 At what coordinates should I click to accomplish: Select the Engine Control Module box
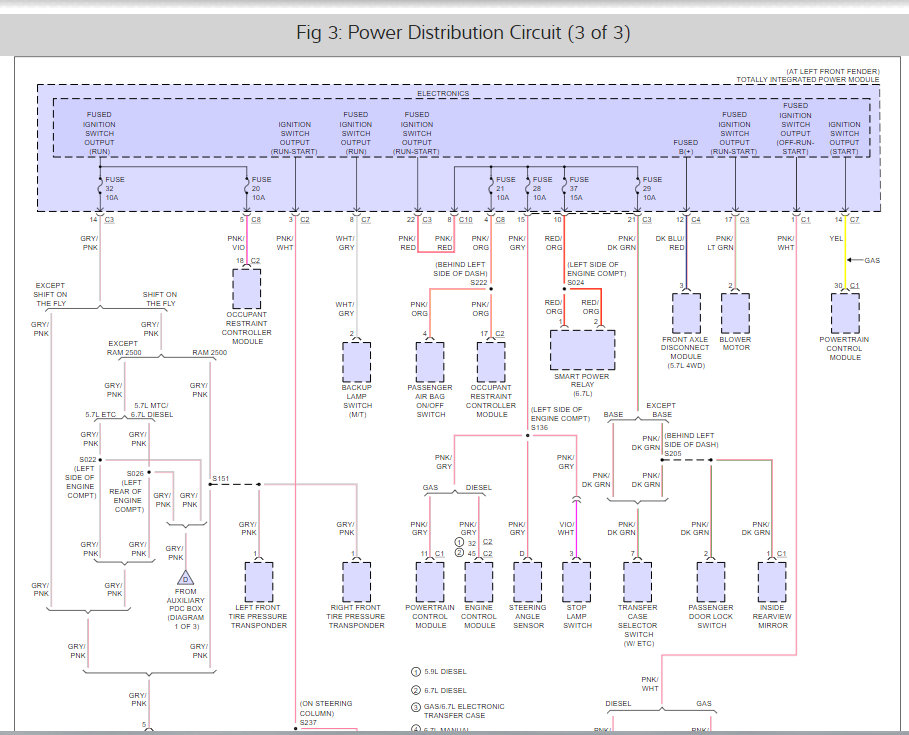click(479, 582)
